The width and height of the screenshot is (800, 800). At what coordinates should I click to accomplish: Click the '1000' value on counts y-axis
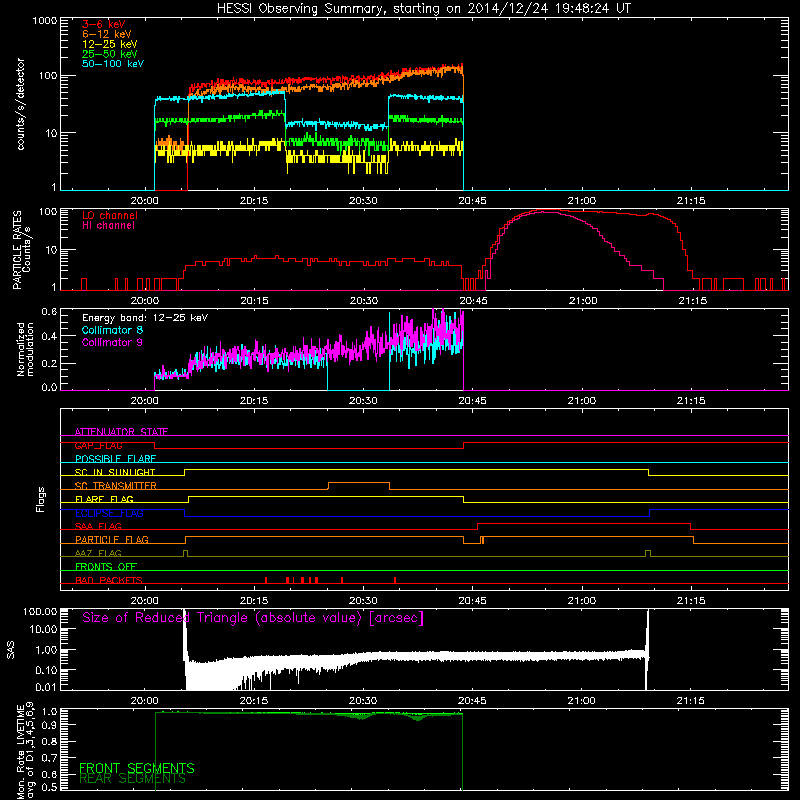click(x=45, y=21)
